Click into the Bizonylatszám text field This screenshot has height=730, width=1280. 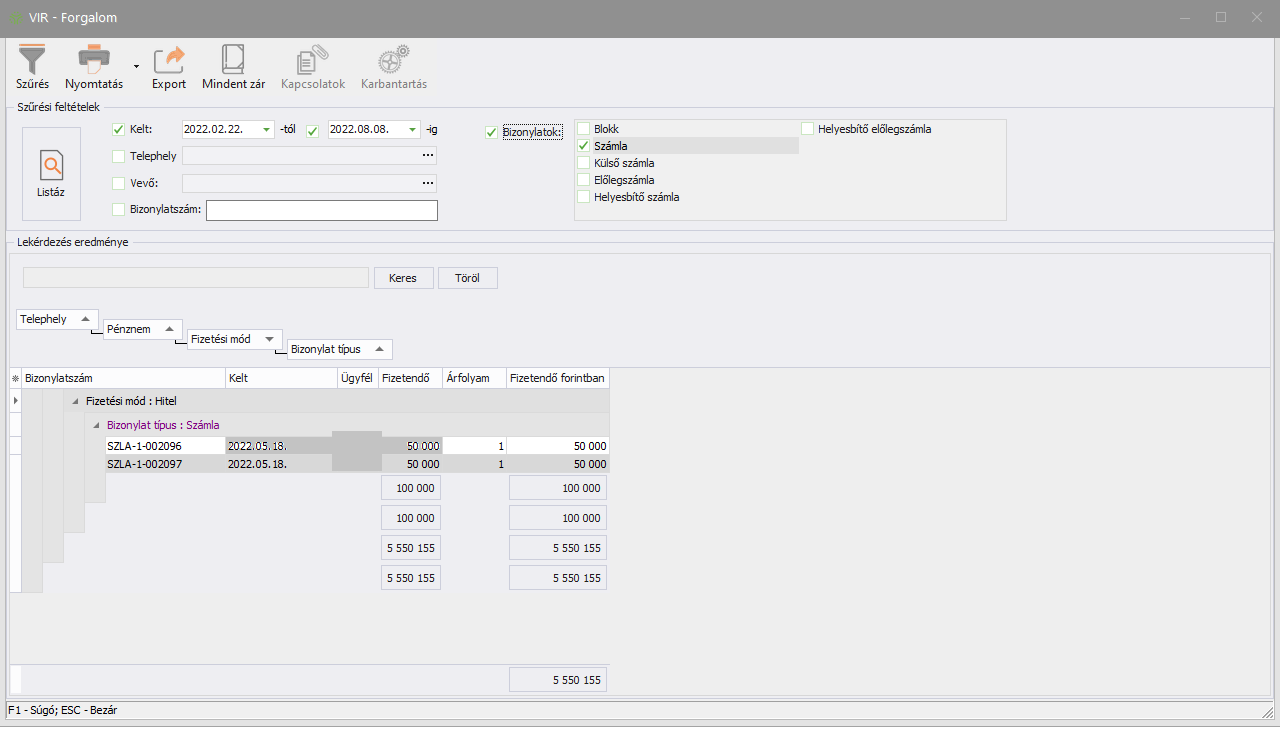(x=321, y=210)
